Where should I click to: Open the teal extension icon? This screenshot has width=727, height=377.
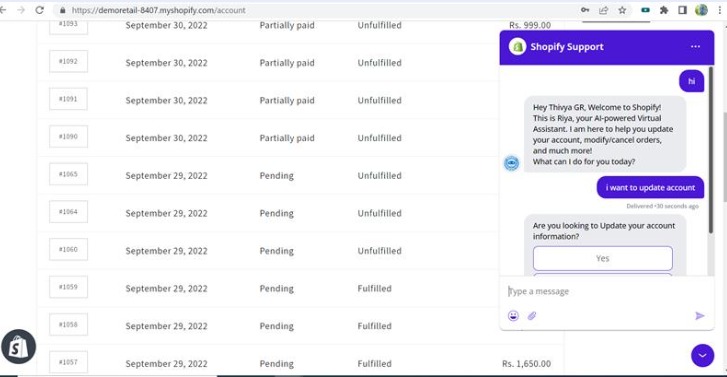point(645,10)
